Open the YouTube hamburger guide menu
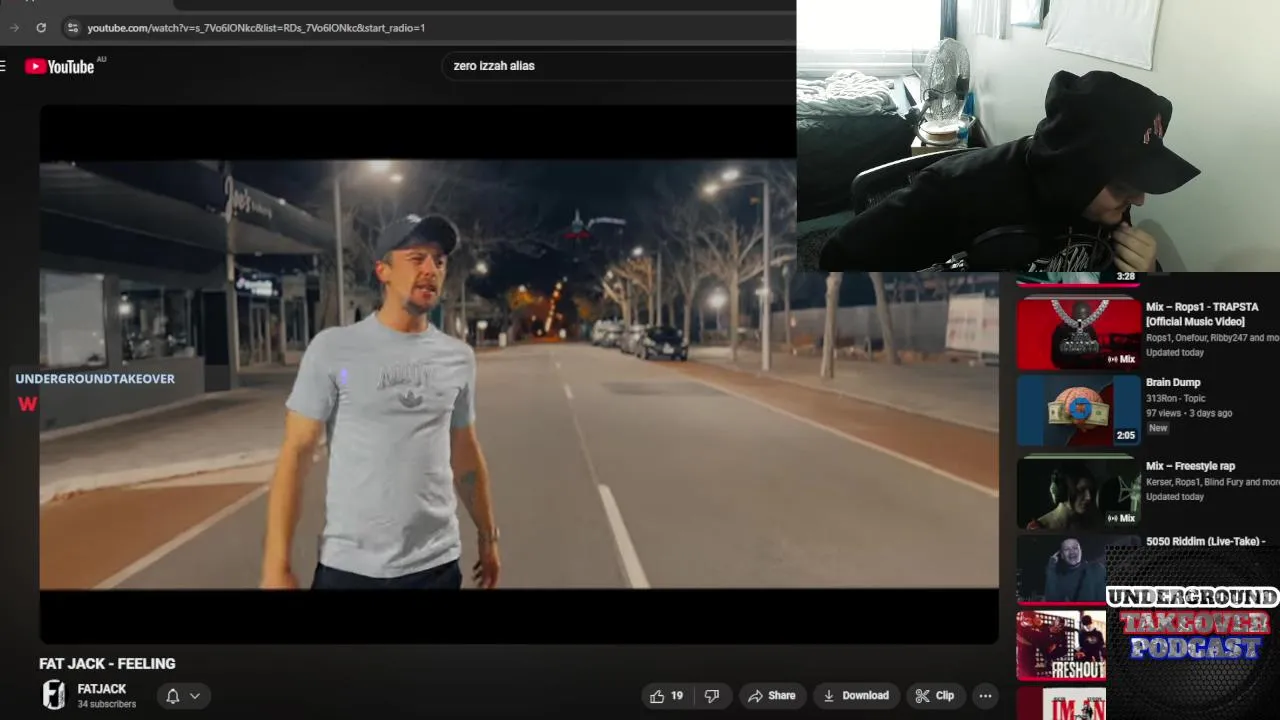This screenshot has height=720, width=1280. [x=3, y=66]
